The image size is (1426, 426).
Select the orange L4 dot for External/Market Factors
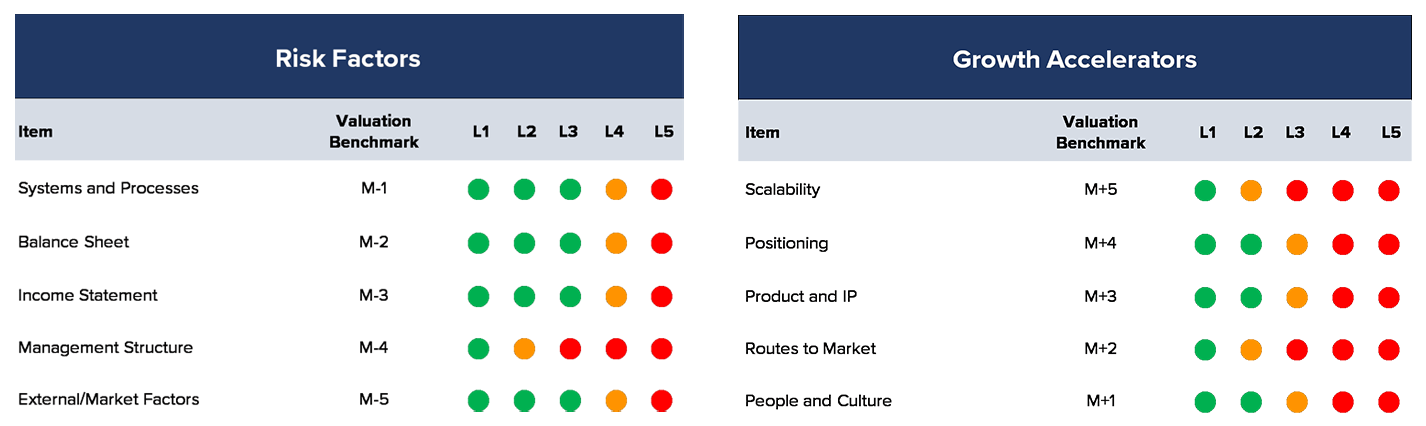tap(616, 400)
